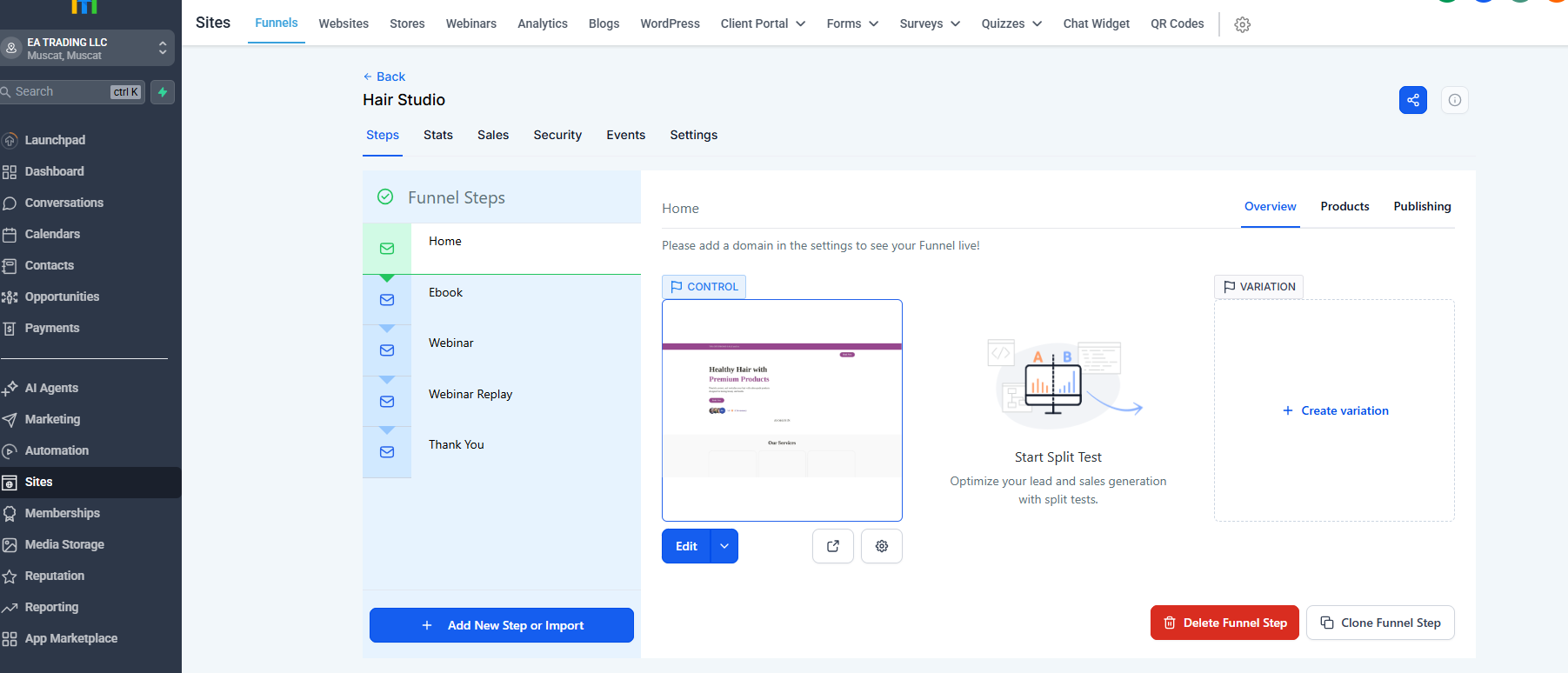
Task: Open the Products tab
Action: click(1345, 207)
